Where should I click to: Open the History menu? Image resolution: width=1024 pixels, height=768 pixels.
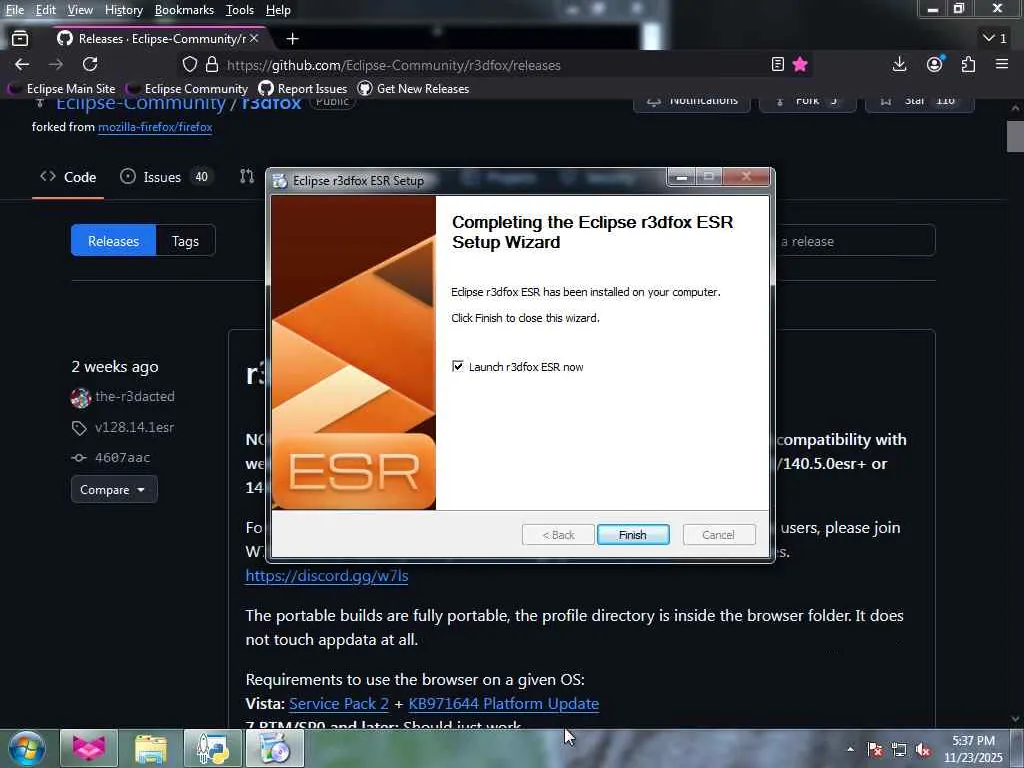pyautogui.click(x=123, y=10)
